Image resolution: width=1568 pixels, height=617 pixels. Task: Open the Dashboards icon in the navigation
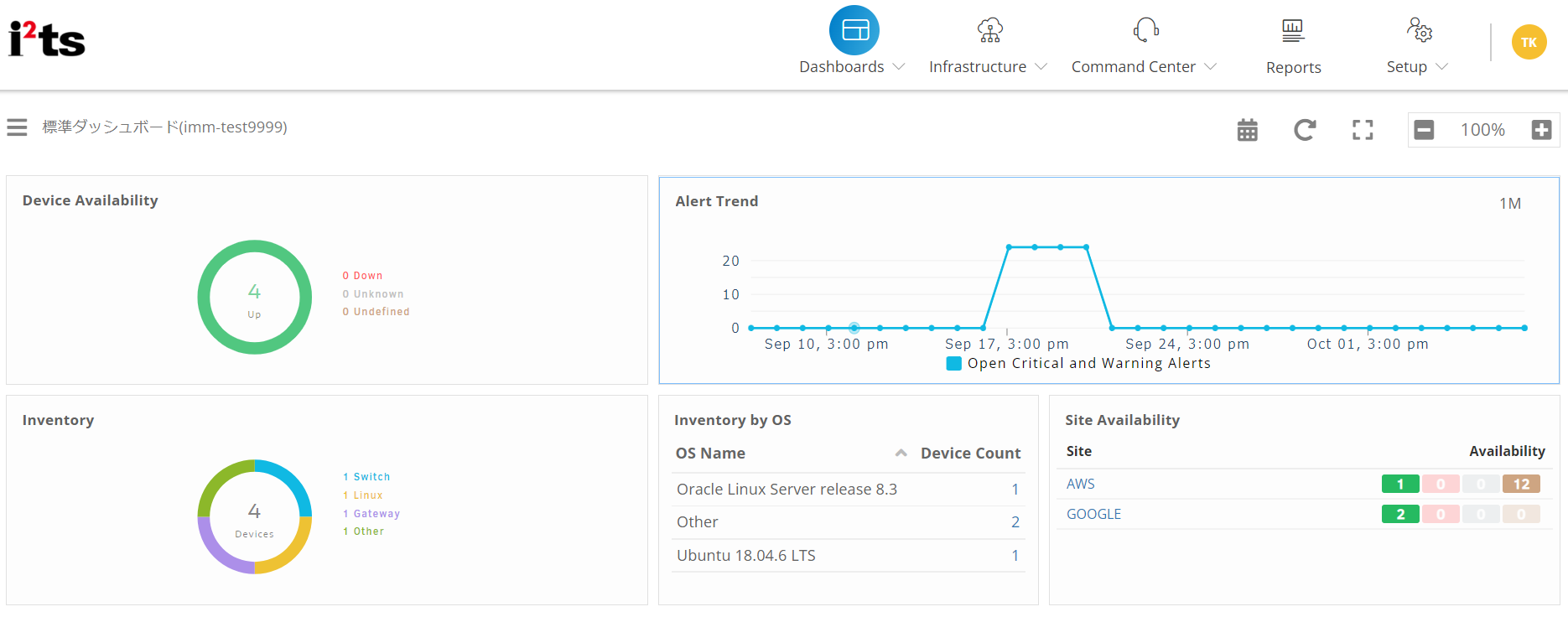854,30
